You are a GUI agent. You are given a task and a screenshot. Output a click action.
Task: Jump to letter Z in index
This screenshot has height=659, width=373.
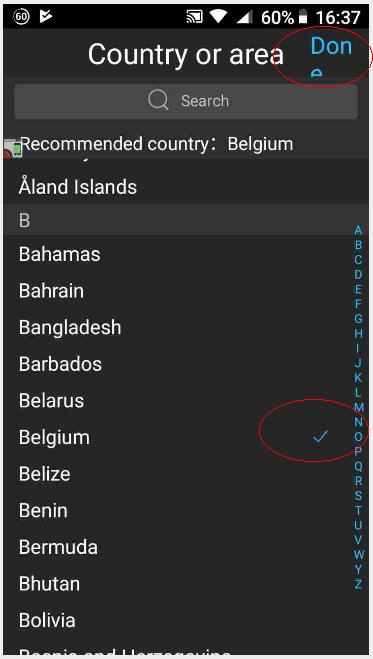coord(358,584)
